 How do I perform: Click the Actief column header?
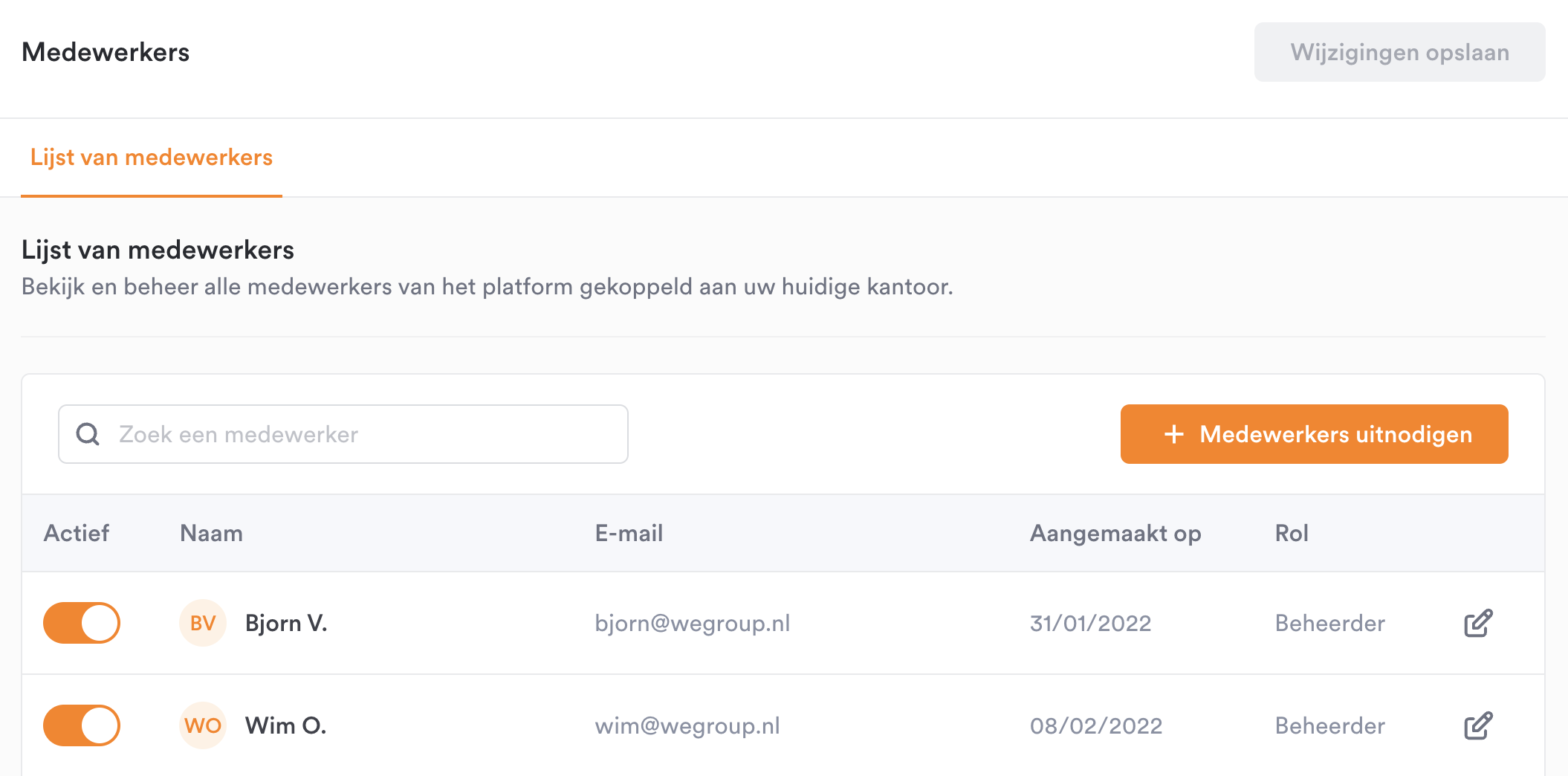pyautogui.click(x=77, y=533)
